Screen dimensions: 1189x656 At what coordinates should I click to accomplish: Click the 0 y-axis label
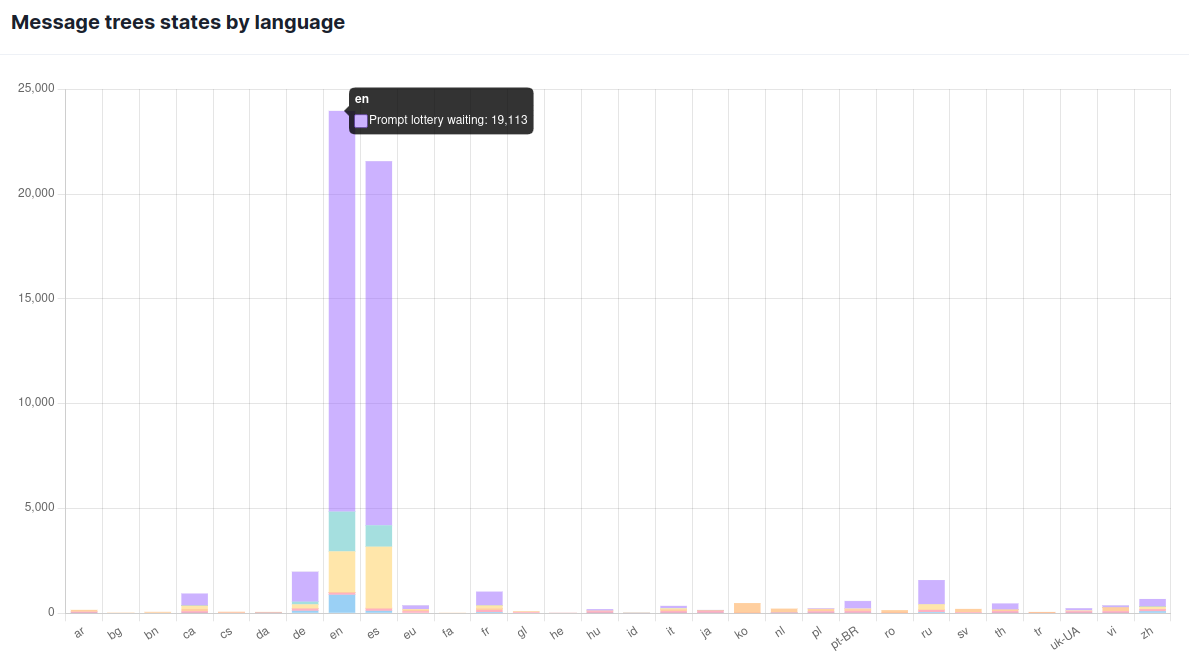[x=52, y=612]
